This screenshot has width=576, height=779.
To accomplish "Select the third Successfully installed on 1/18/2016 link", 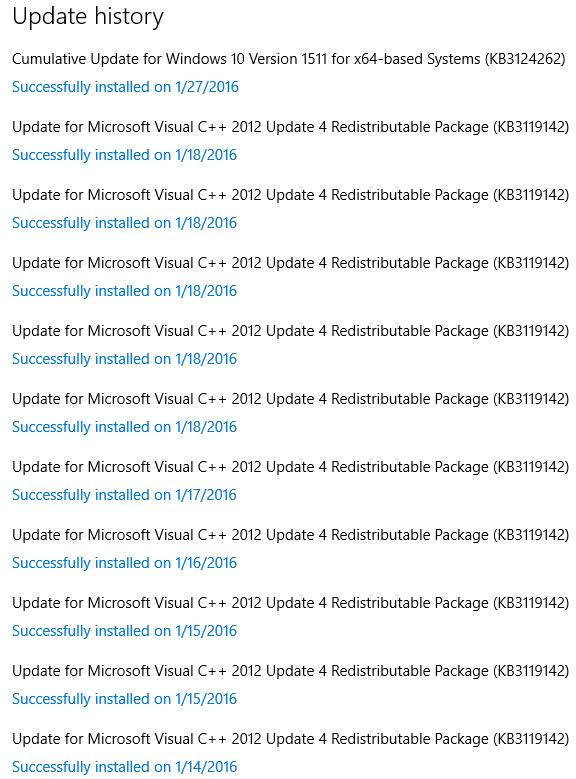I will tap(124, 291).
